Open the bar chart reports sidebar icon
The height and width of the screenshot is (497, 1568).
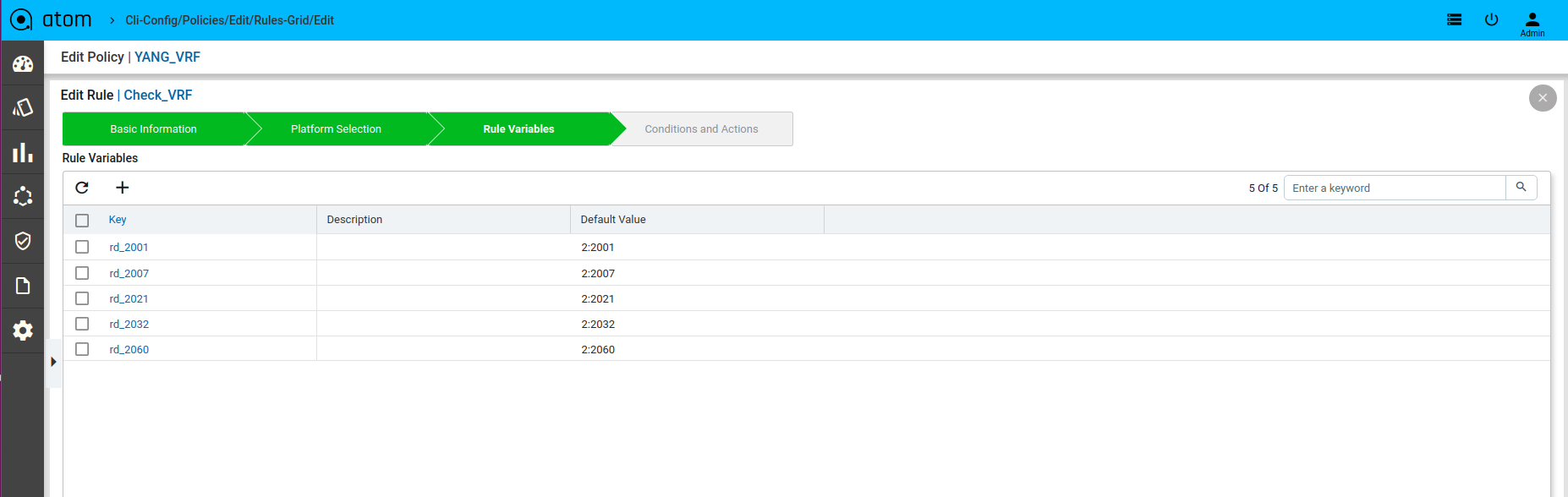(23, 152)
